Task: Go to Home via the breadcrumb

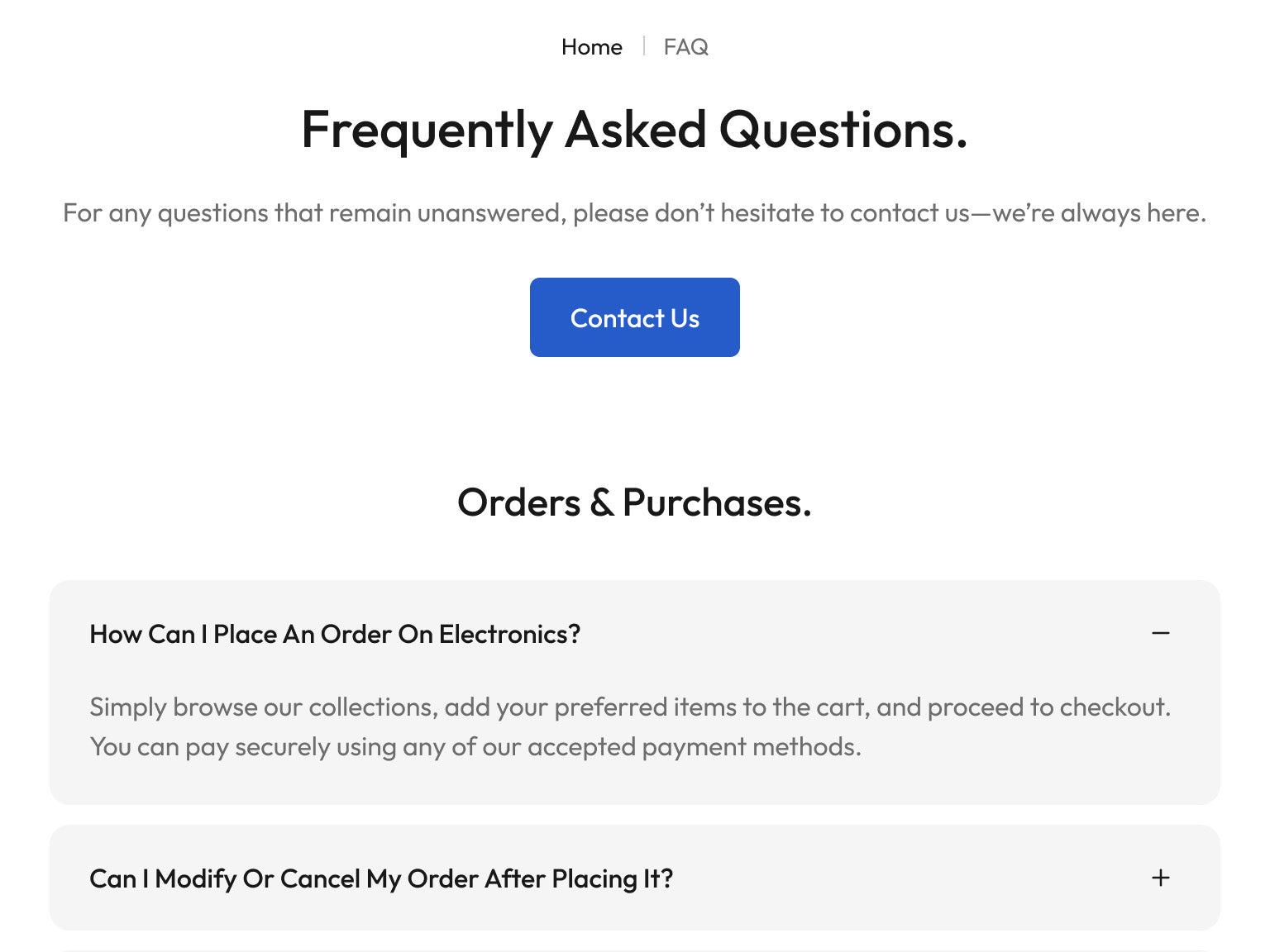Action: pos(591,47)
